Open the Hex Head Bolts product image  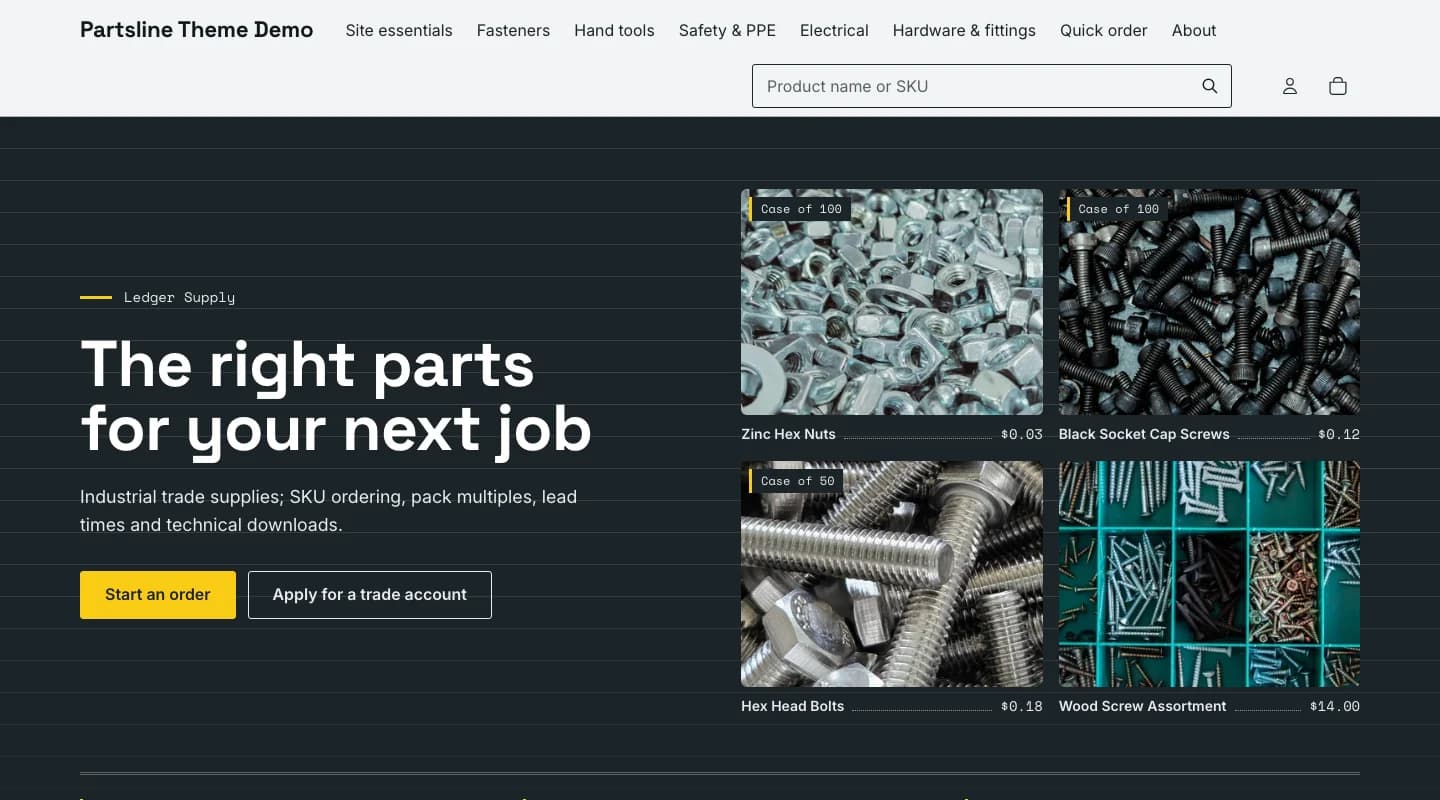[892, 574]
